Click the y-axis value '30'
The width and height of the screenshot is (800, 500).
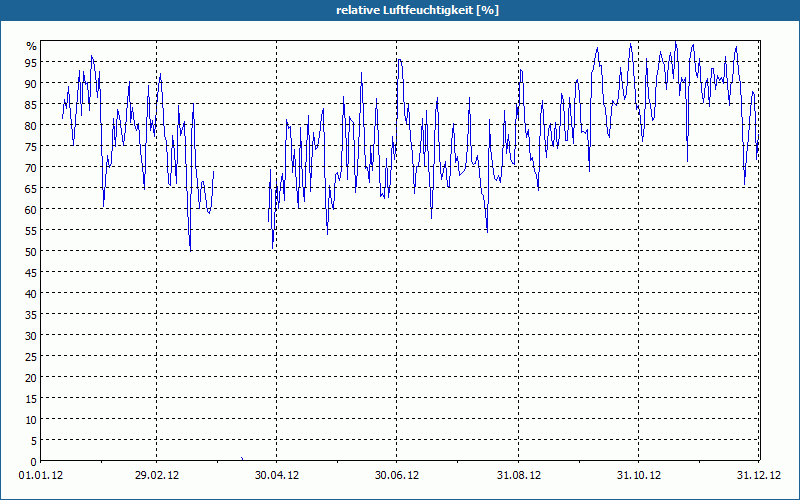32,335
